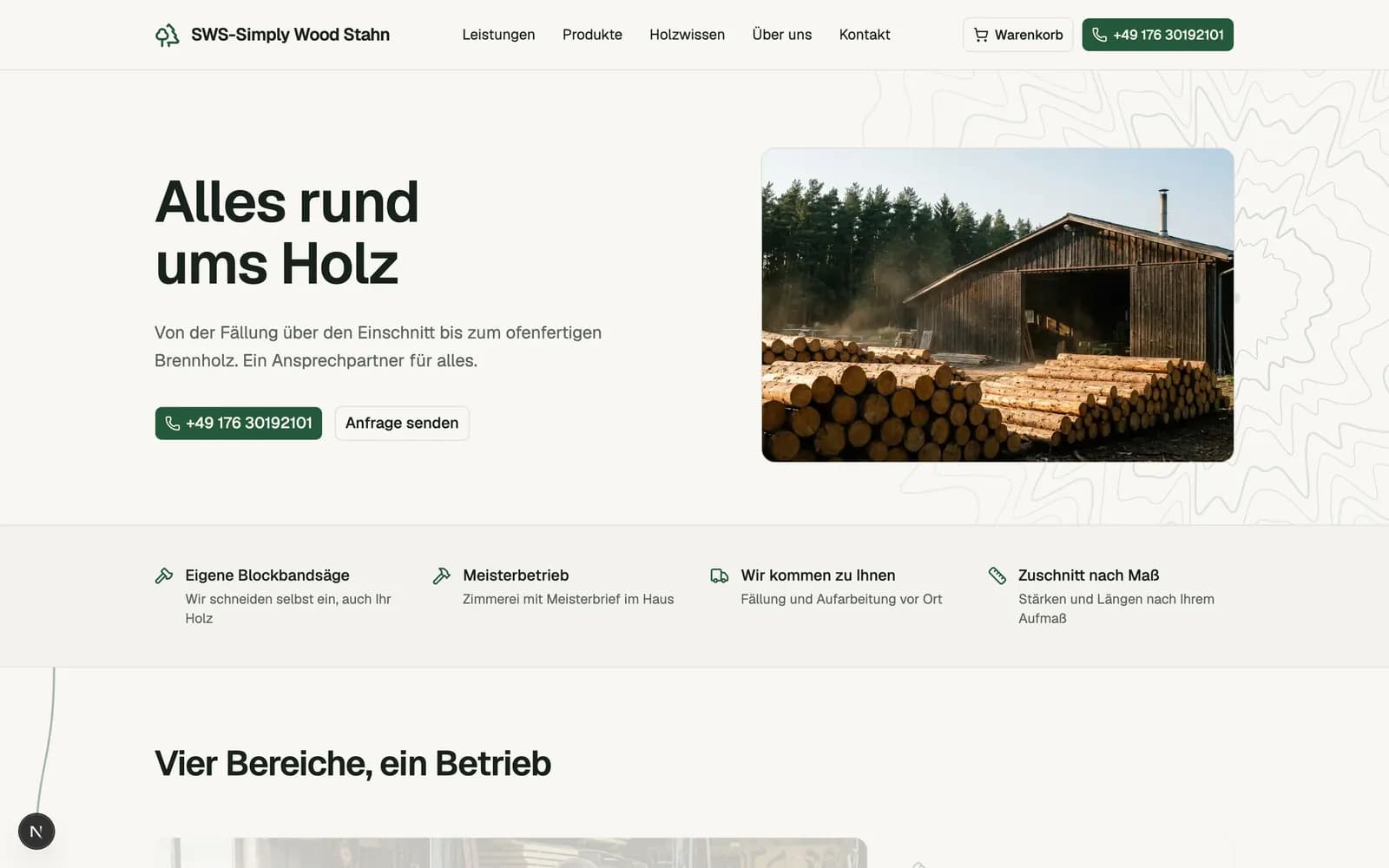The height and width of the screenshot is (868, 1389).
Task: Click the sawmill log pile hero image
Action: [x=997, y=305]
